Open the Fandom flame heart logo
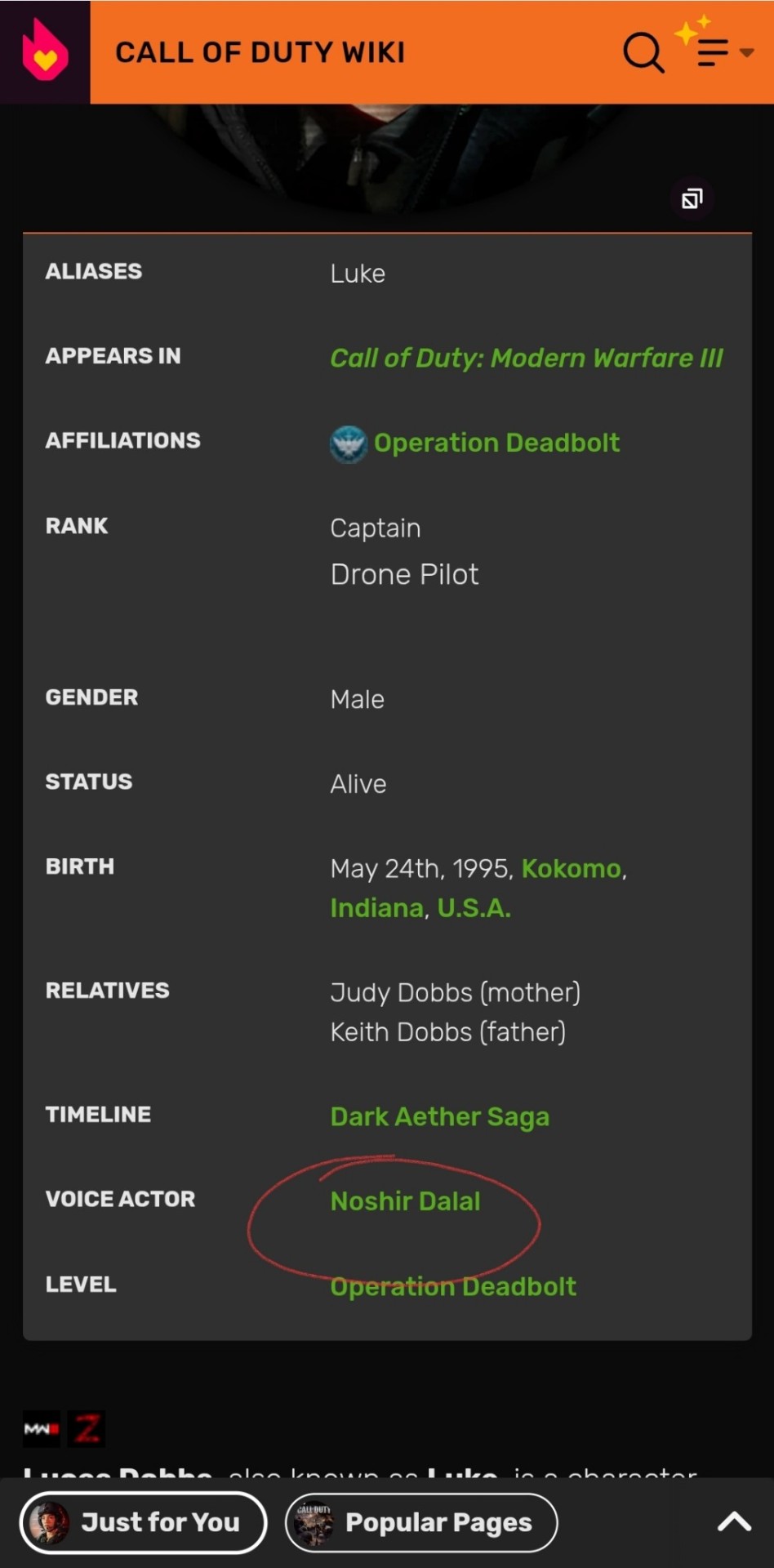This screenshot has height=1568, width=774. point(45,51)
